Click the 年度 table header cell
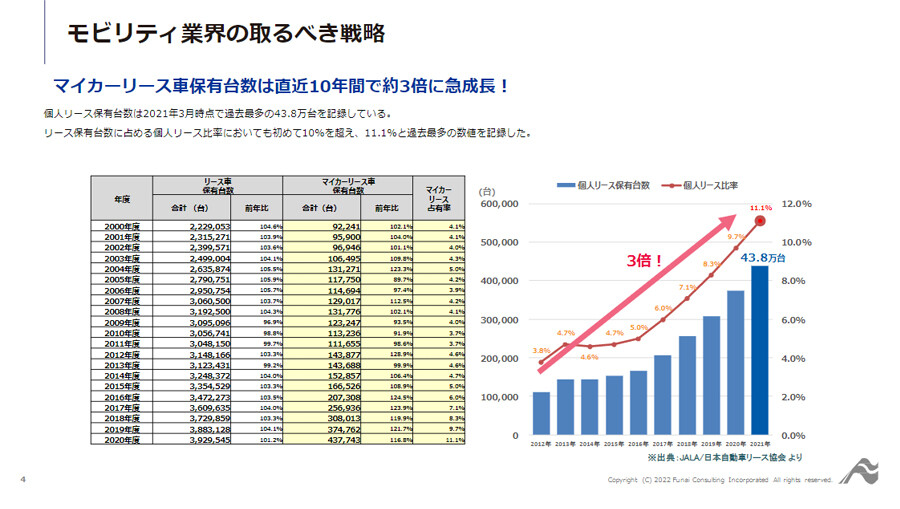Screen dimensions: 900x509 pos(122,199)
